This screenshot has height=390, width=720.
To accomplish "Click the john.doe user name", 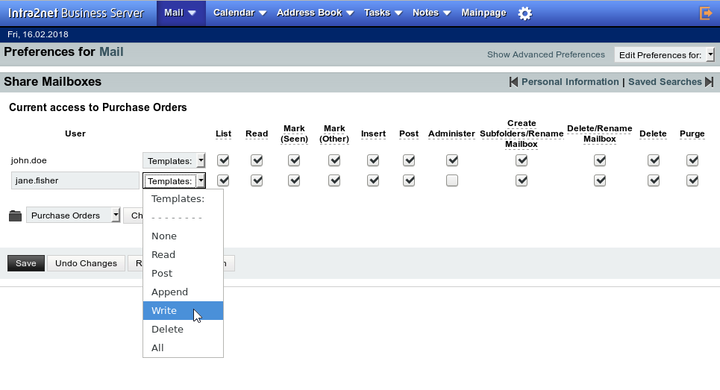I will [29, 160].
